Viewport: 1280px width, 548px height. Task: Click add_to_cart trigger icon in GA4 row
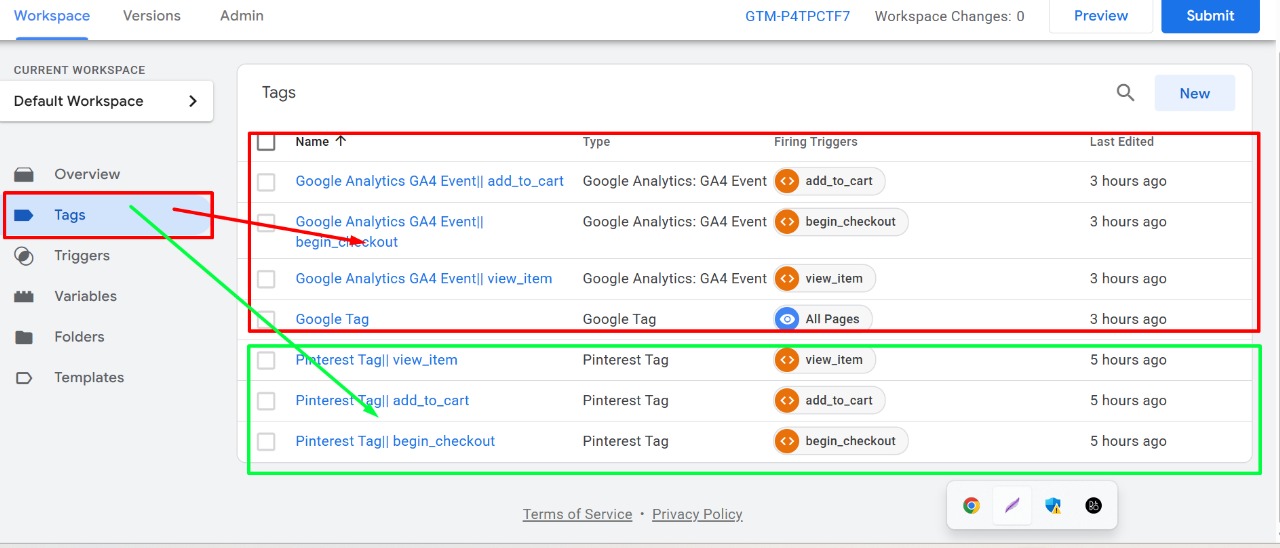787,181
